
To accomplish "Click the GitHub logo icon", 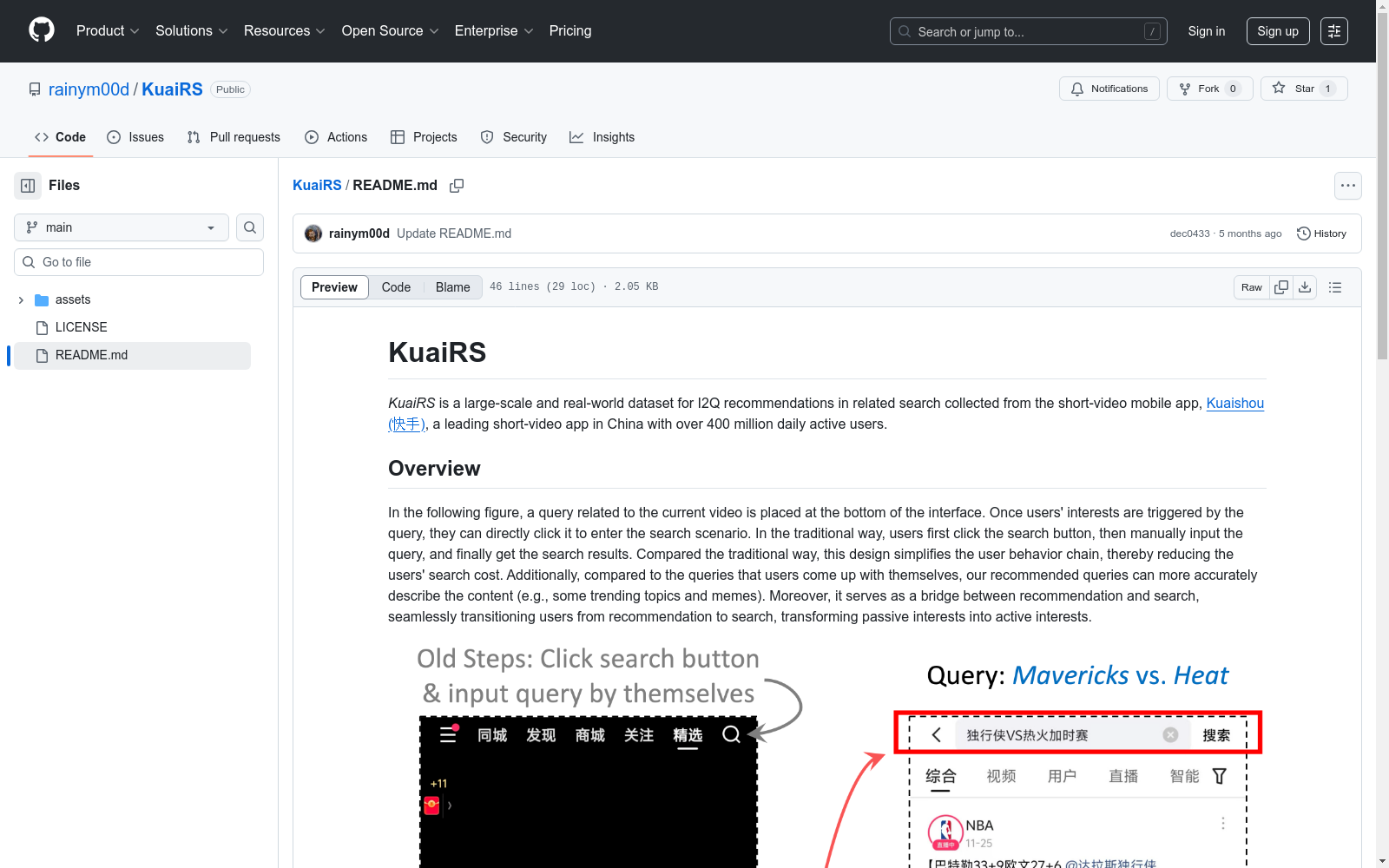I will coord(42,30).
